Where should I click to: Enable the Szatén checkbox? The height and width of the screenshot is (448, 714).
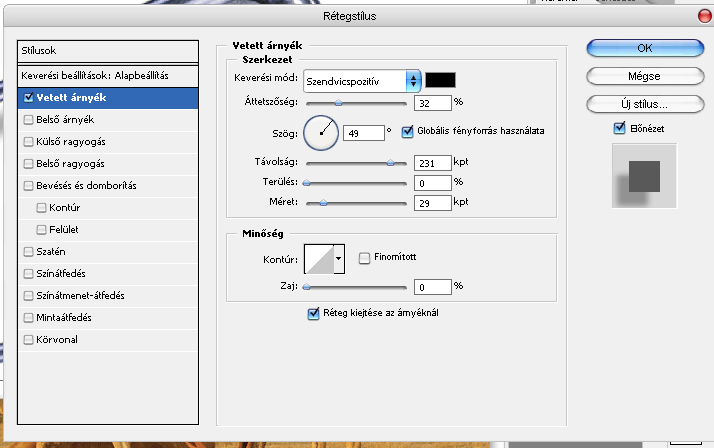[x=28, y=251]
